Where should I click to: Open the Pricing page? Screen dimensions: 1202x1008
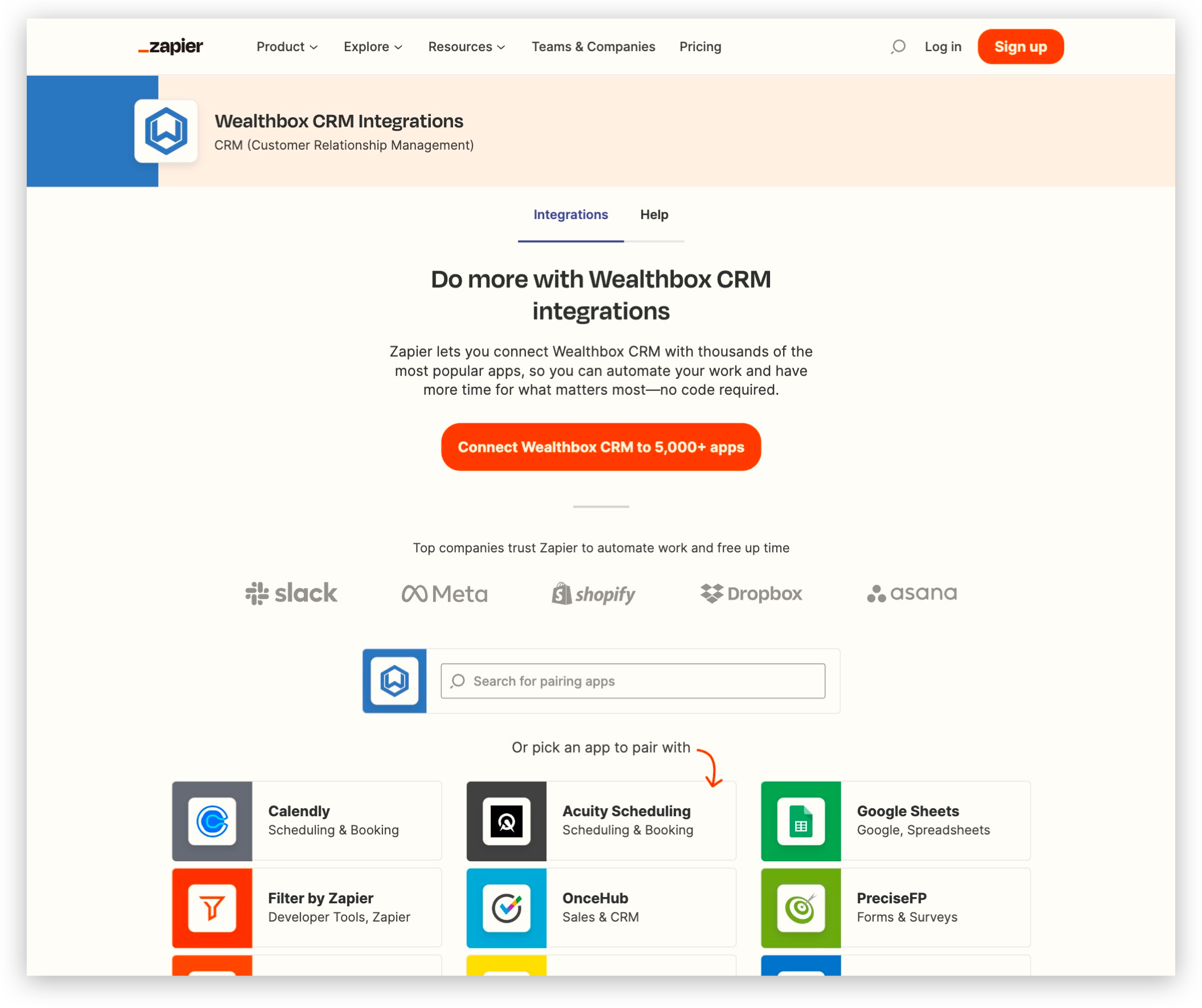click(x=700, y=46)
